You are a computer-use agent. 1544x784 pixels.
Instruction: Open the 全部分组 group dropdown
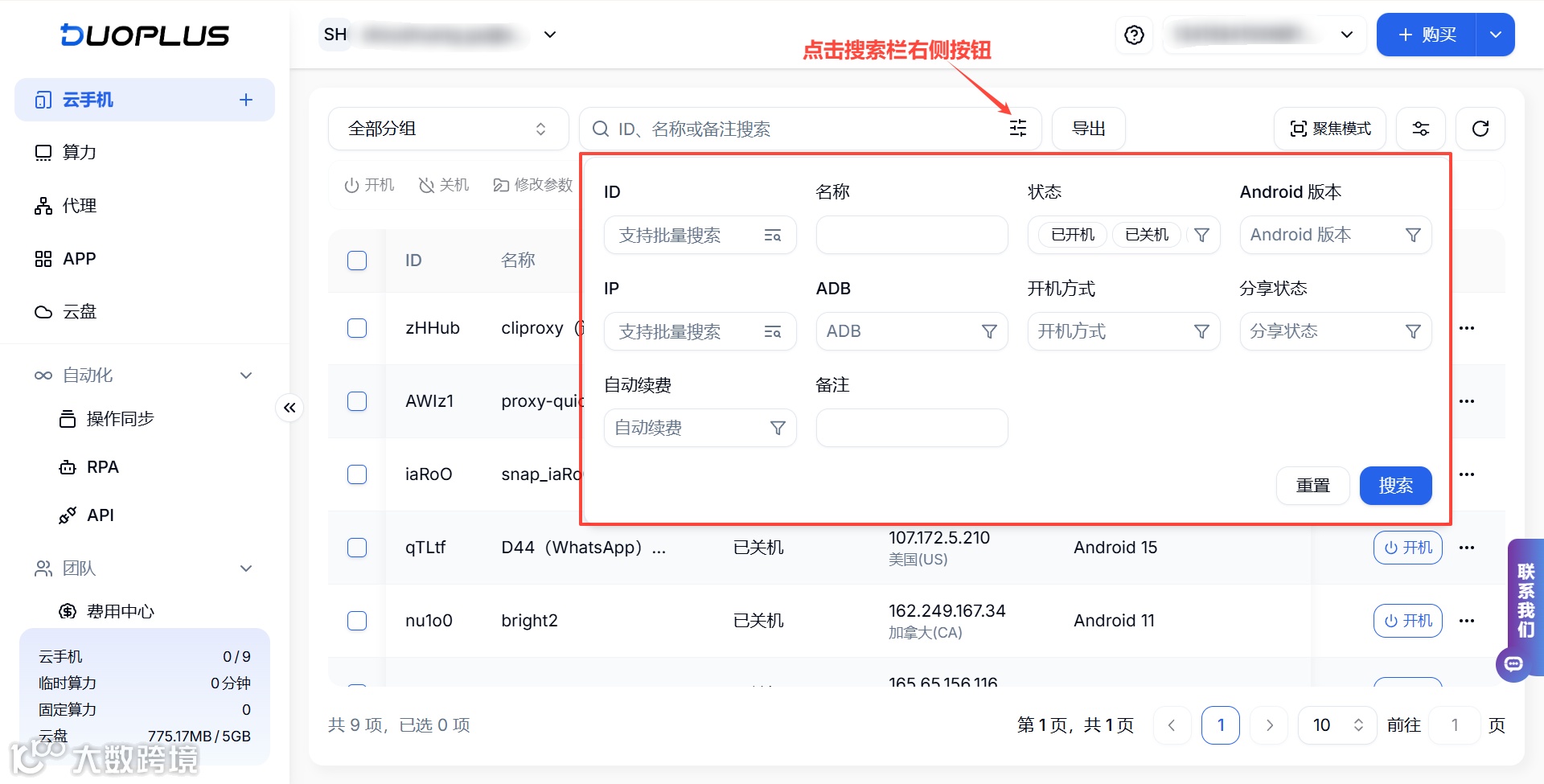click(448, 129)
